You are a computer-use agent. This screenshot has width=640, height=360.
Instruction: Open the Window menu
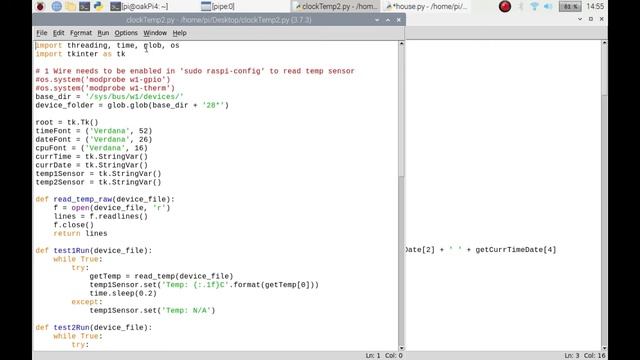coord(155,33)
